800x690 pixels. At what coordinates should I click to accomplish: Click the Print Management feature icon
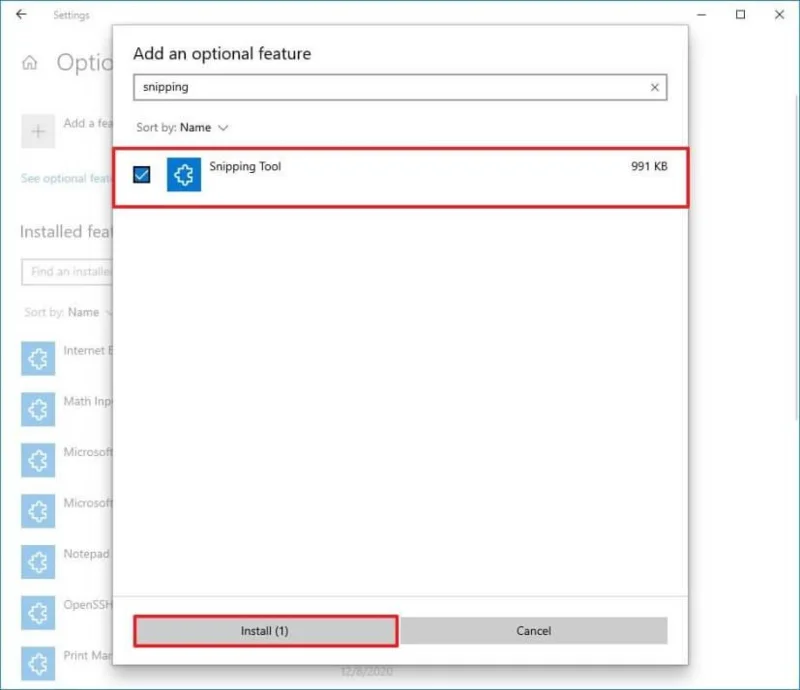click(38, 663)
